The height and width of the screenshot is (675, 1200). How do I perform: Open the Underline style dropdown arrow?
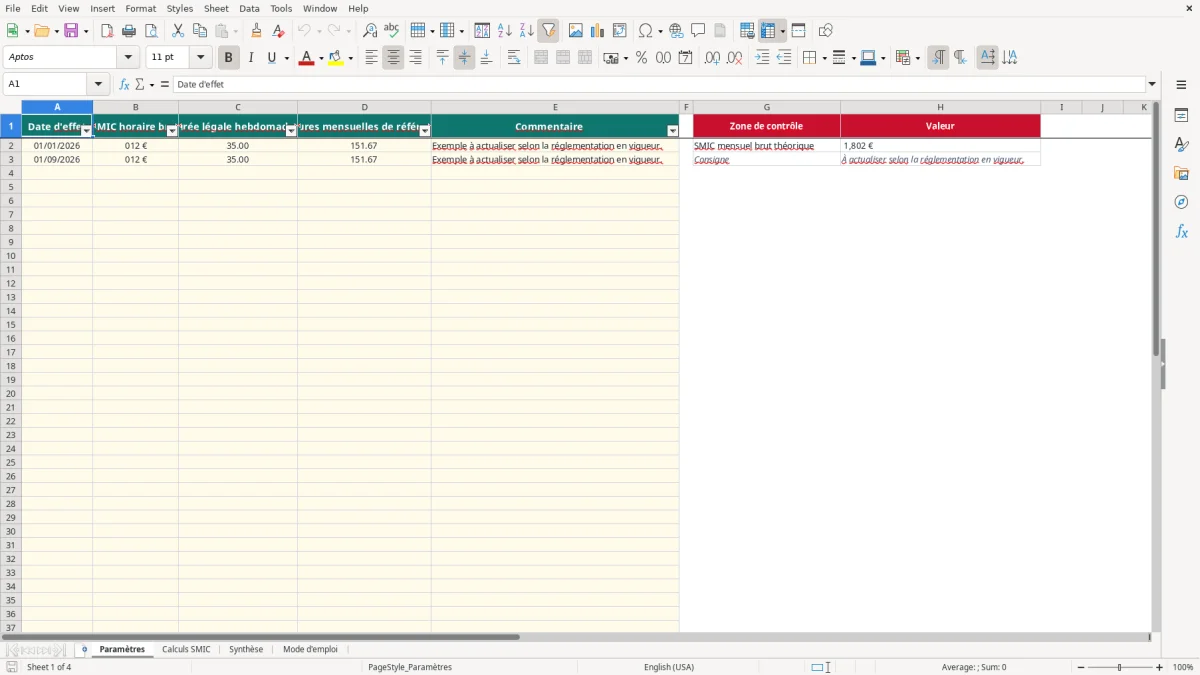pos(287,58)
